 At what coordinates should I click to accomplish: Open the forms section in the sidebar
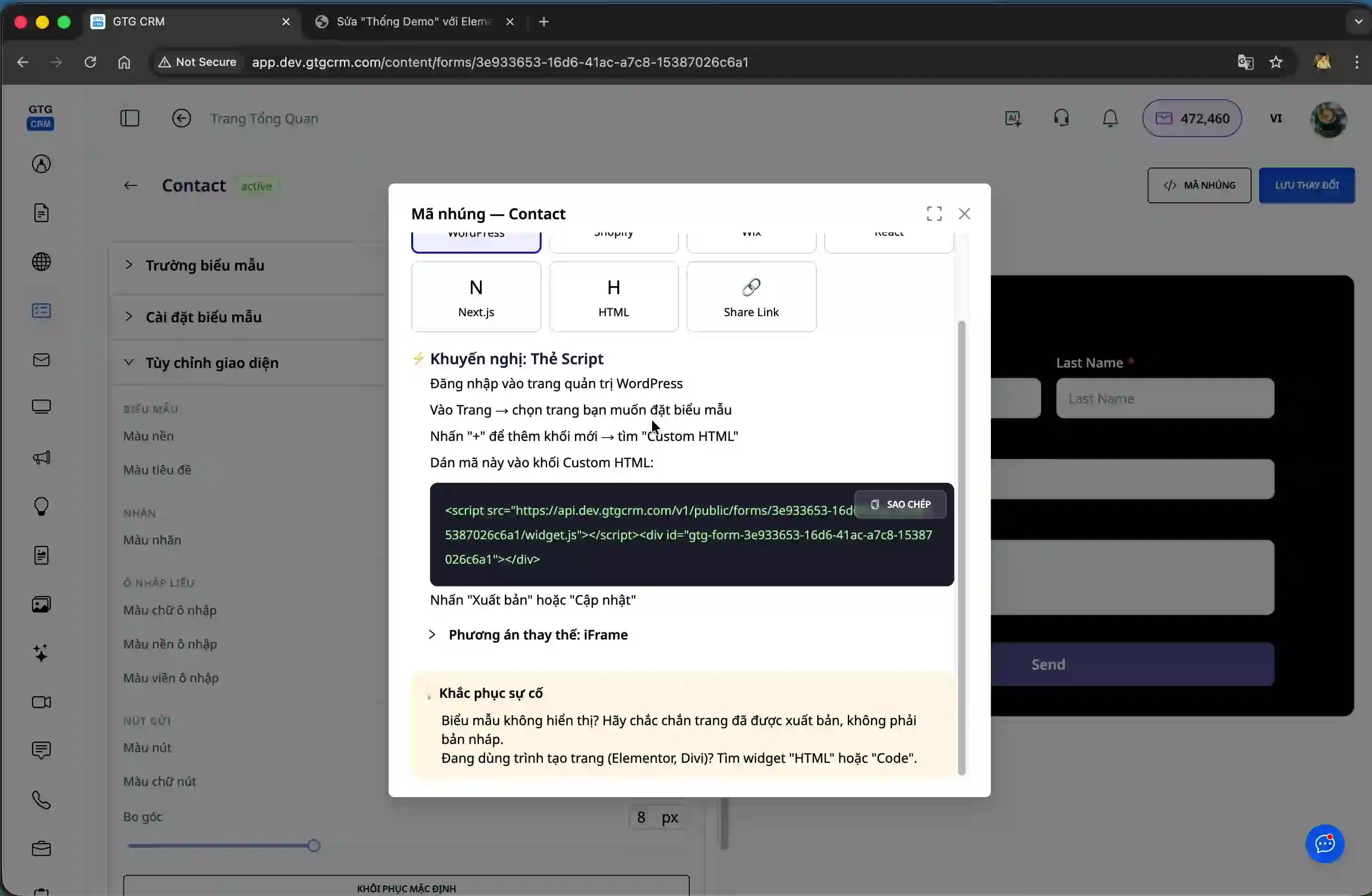click(x=41, y=310)
